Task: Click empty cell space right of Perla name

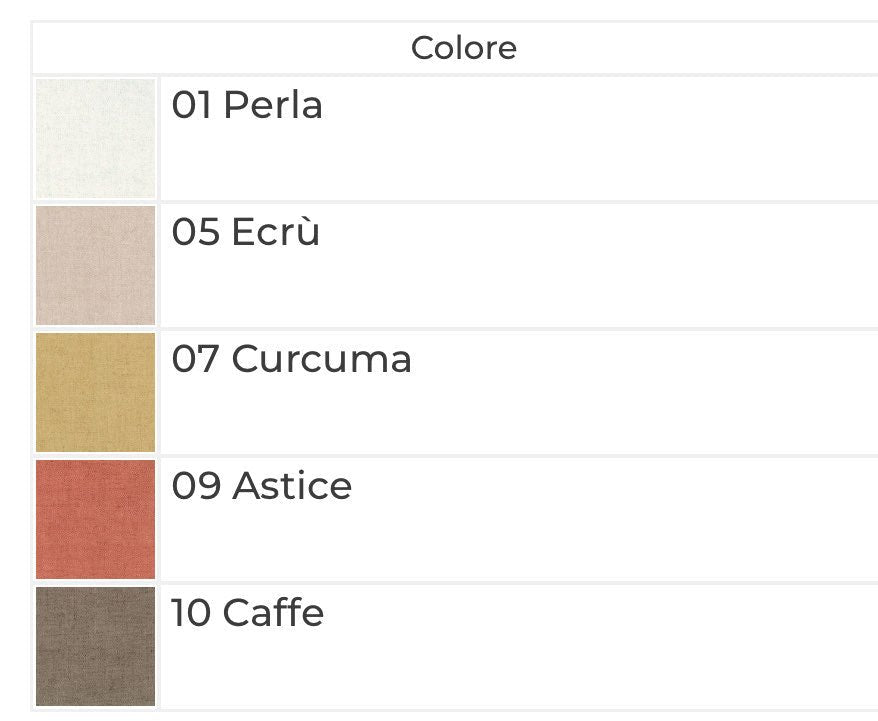Action: [600, 138]
